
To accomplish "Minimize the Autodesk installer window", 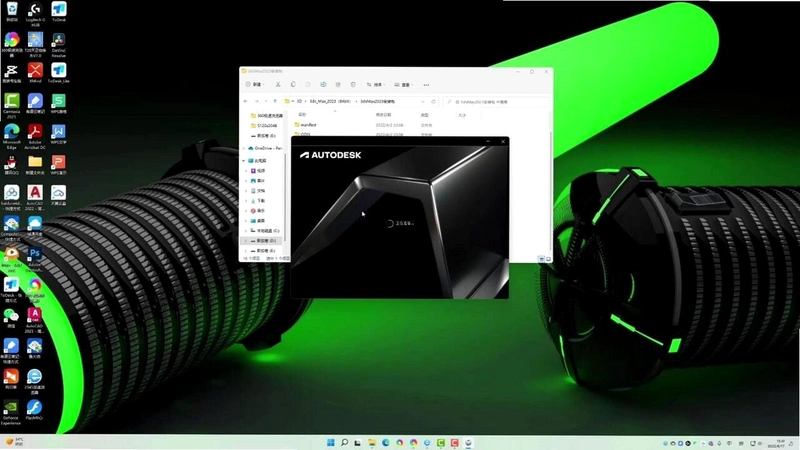I will pyautogui.click(x=488, y=141).
